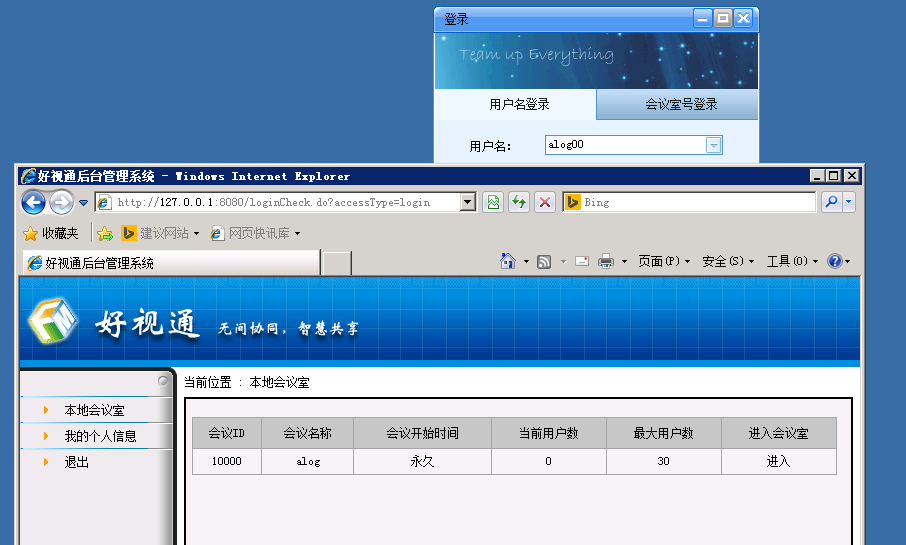
Task: Open a new blank tab button
Action: (x=336, y=264)
